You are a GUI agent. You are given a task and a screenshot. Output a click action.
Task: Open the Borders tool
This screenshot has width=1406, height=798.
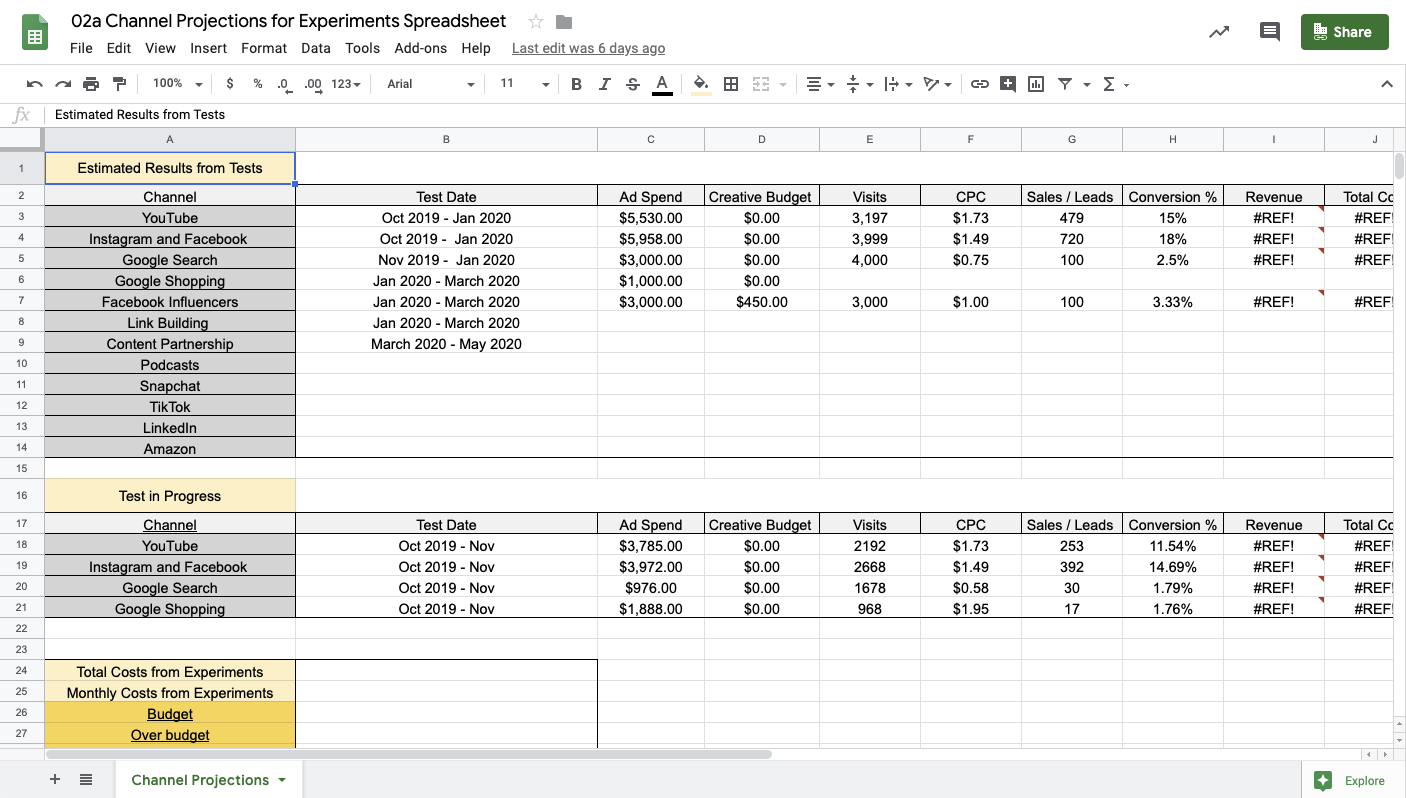click(x=731, y=84)
